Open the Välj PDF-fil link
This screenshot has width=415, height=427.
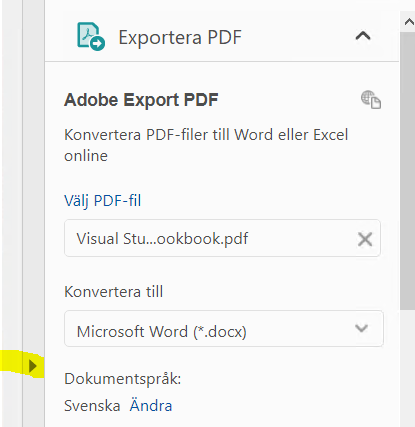pyautogui.click(x=102, y=201)
